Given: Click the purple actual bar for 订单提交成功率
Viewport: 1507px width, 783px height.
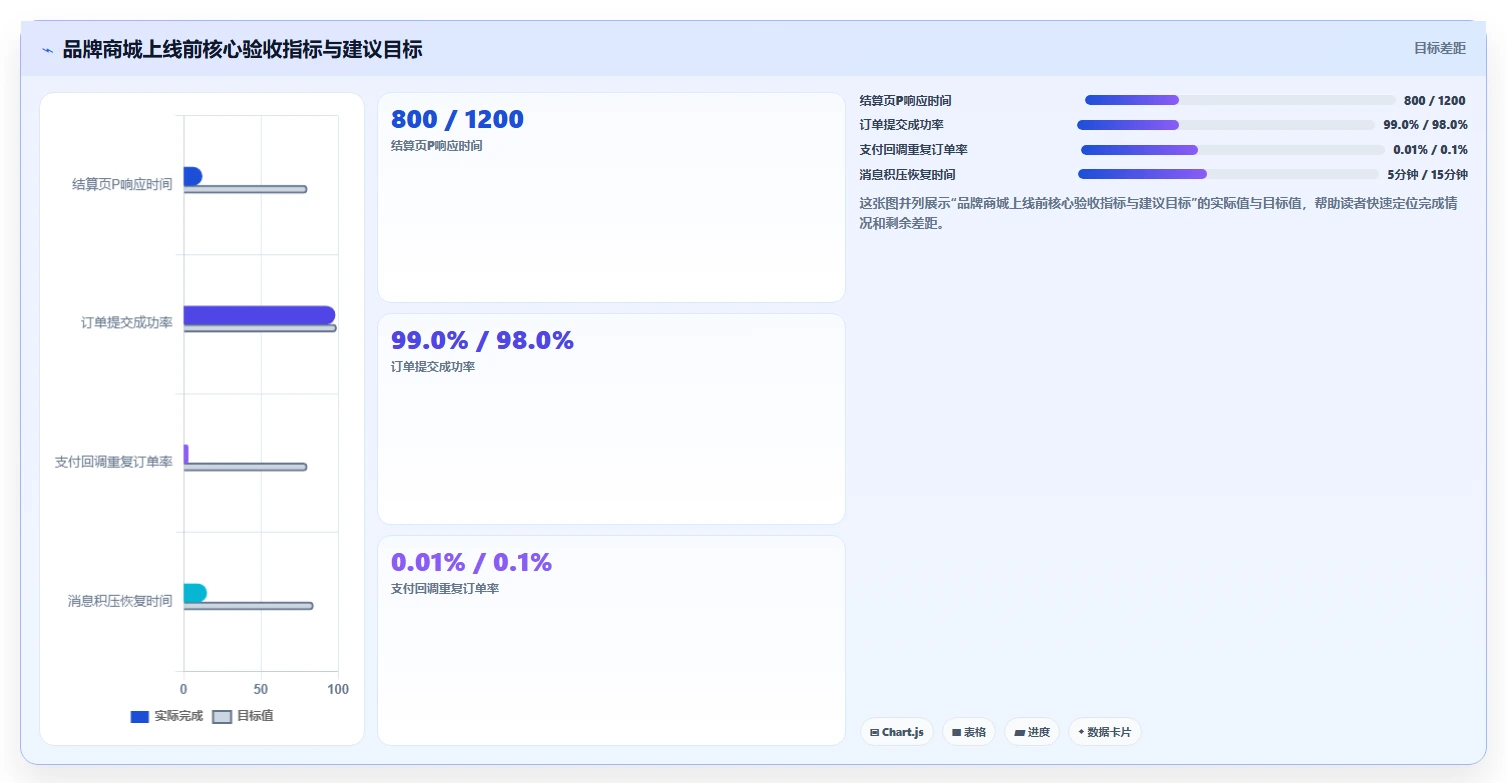Looking at the screenshot, I should point(259,315).
